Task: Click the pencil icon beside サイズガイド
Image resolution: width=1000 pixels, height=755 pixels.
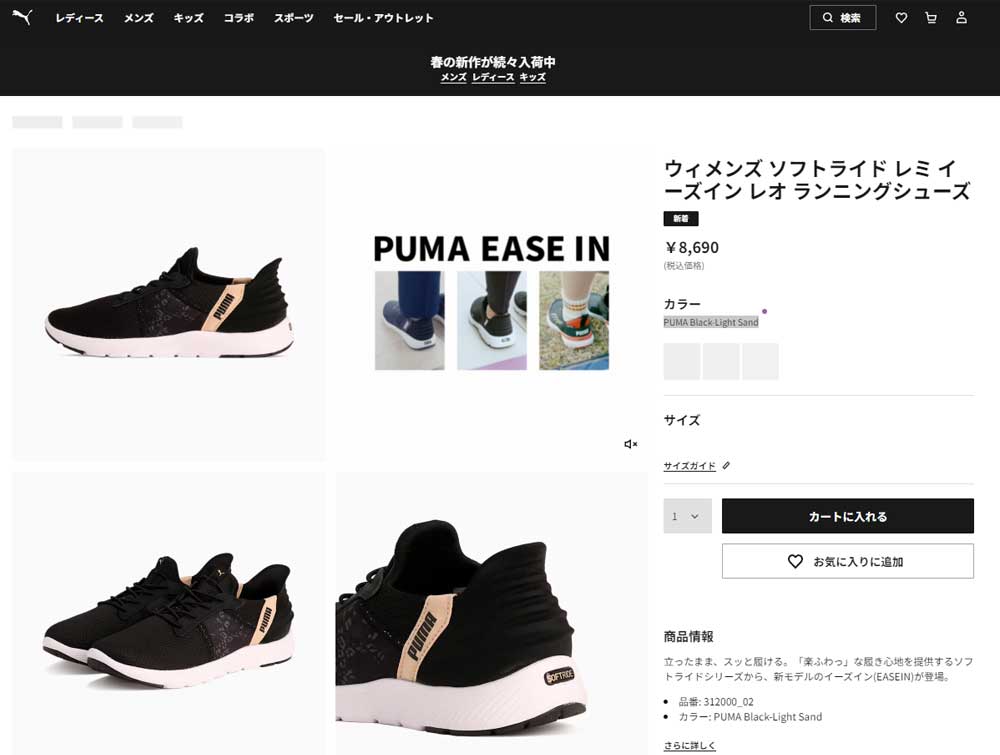Action: click(x=726, y=465)
